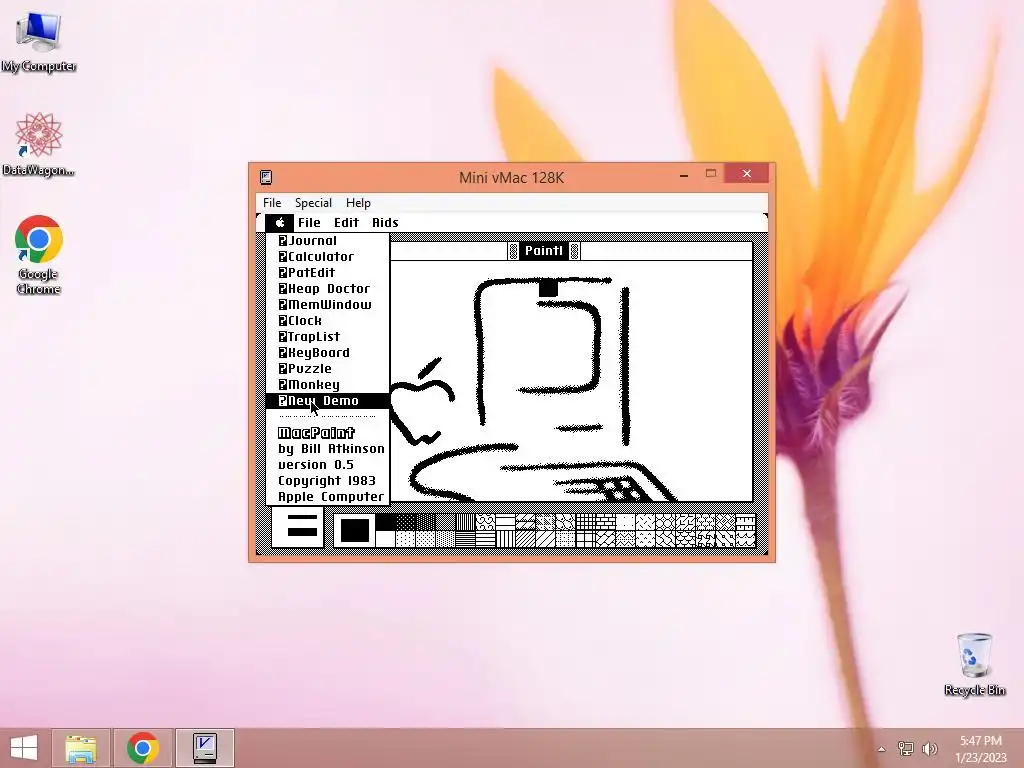Choose the medium gray pattern swatch
1024x768 pixels.
pos(446,522)
